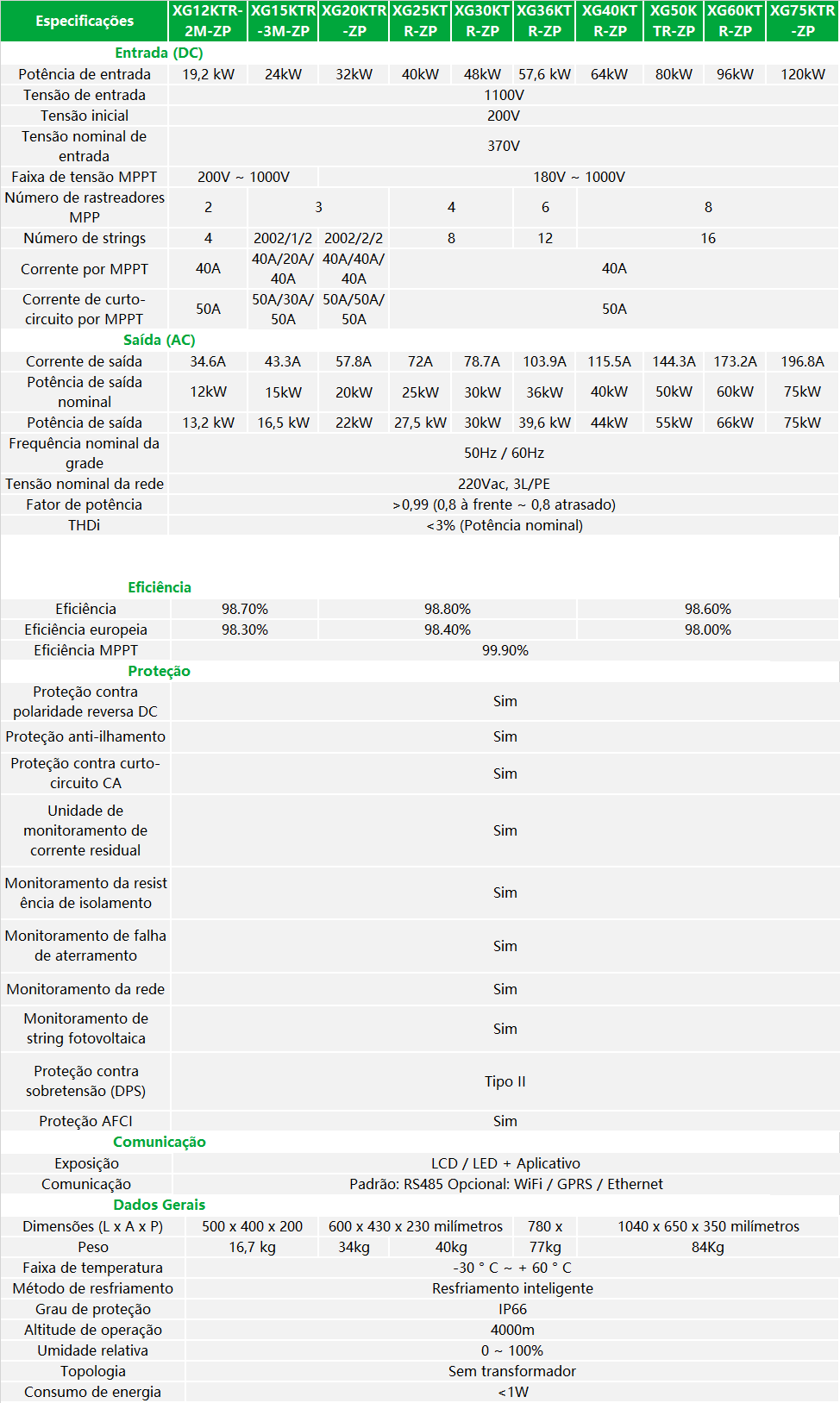Screen dimensions: 840x1403
Task: Click the 370V nominal input voltage value
Action: [x=504, y=146]
